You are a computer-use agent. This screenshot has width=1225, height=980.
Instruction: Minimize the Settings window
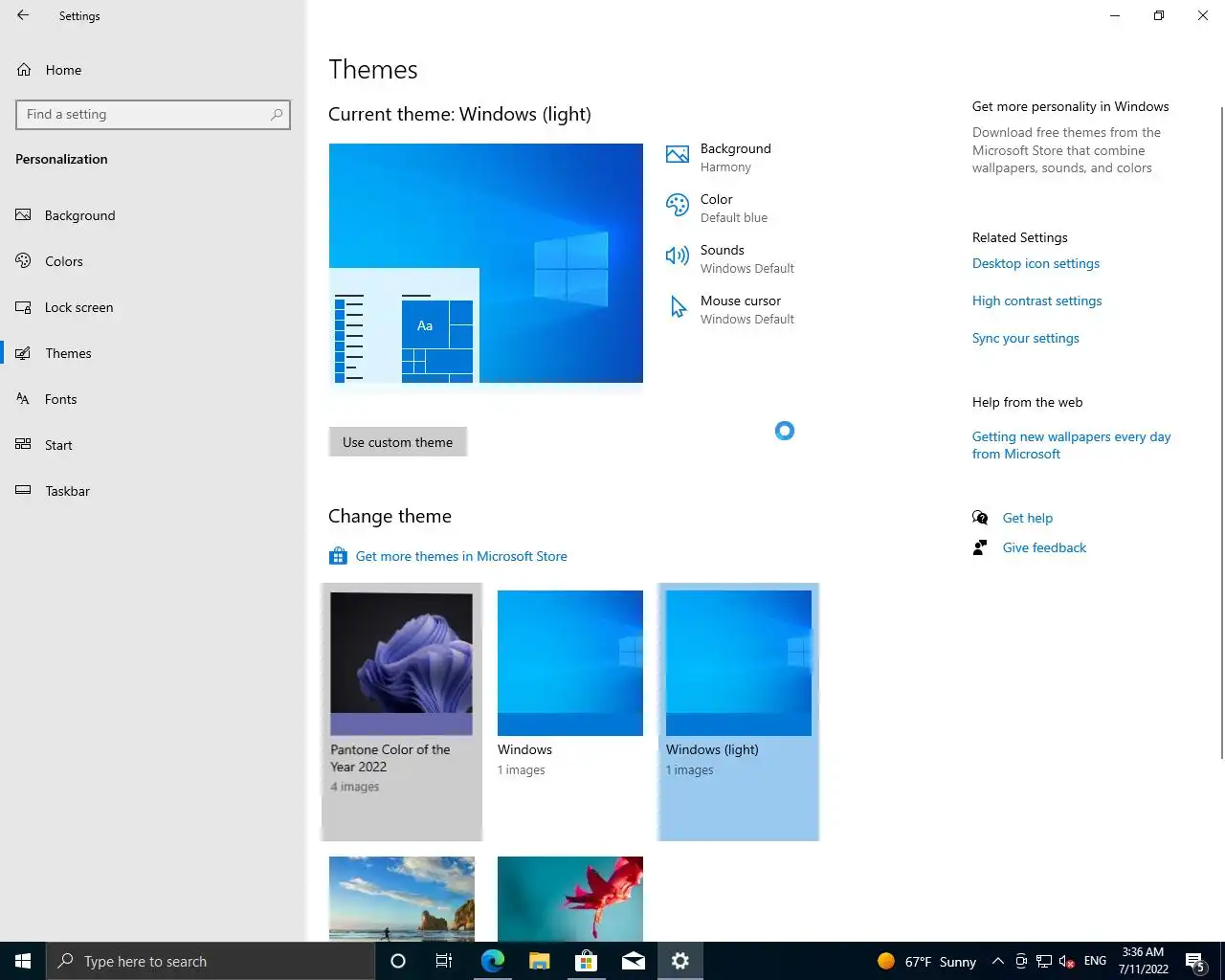coord(1115,15)
